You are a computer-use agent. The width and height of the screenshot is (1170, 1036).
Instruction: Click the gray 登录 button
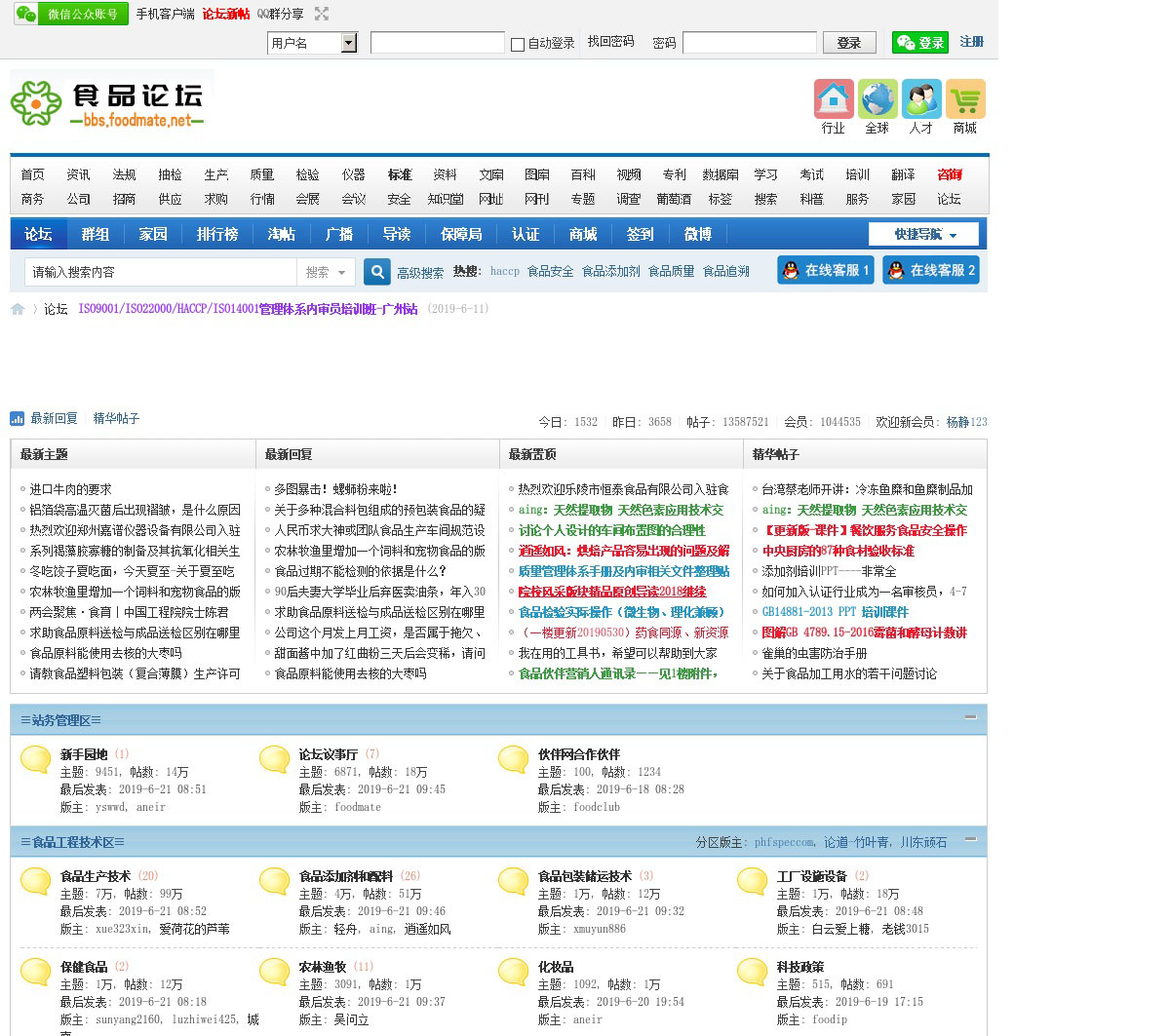(x=848, y=42)
